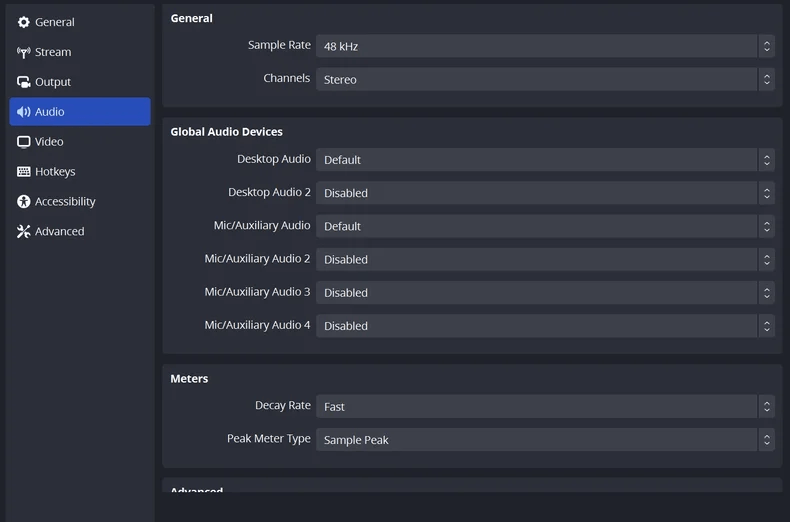Viewport: 790px width, 522px height.
Task: Click Mic/Auxiliary Audio up/down arrows
Action: [766, 226]
